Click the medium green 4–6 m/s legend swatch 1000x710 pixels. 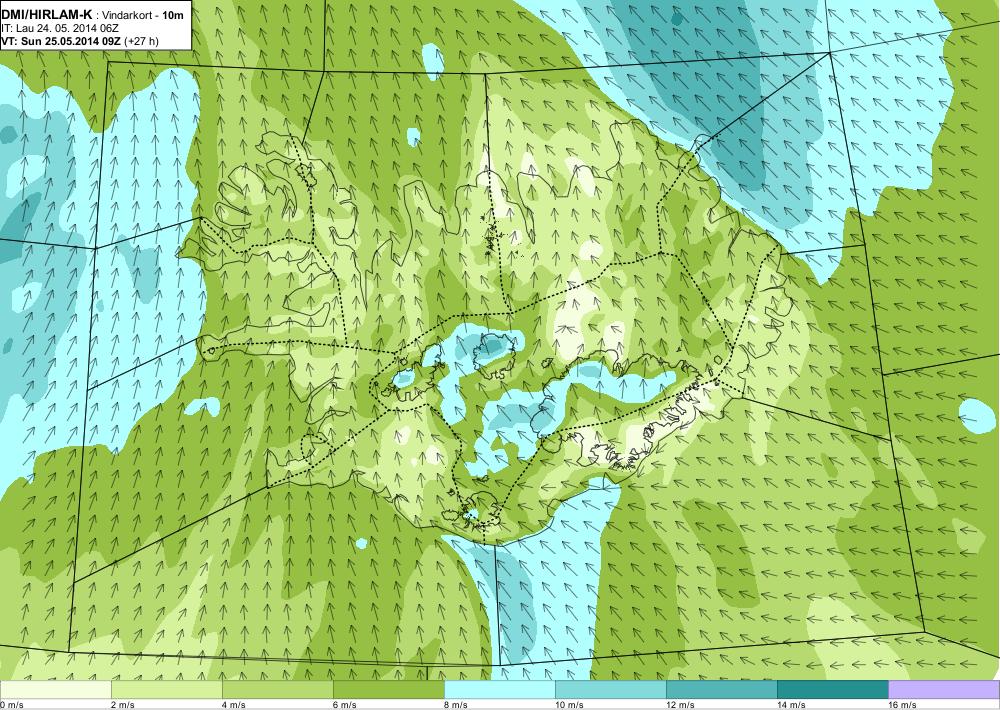click(277, 690)
